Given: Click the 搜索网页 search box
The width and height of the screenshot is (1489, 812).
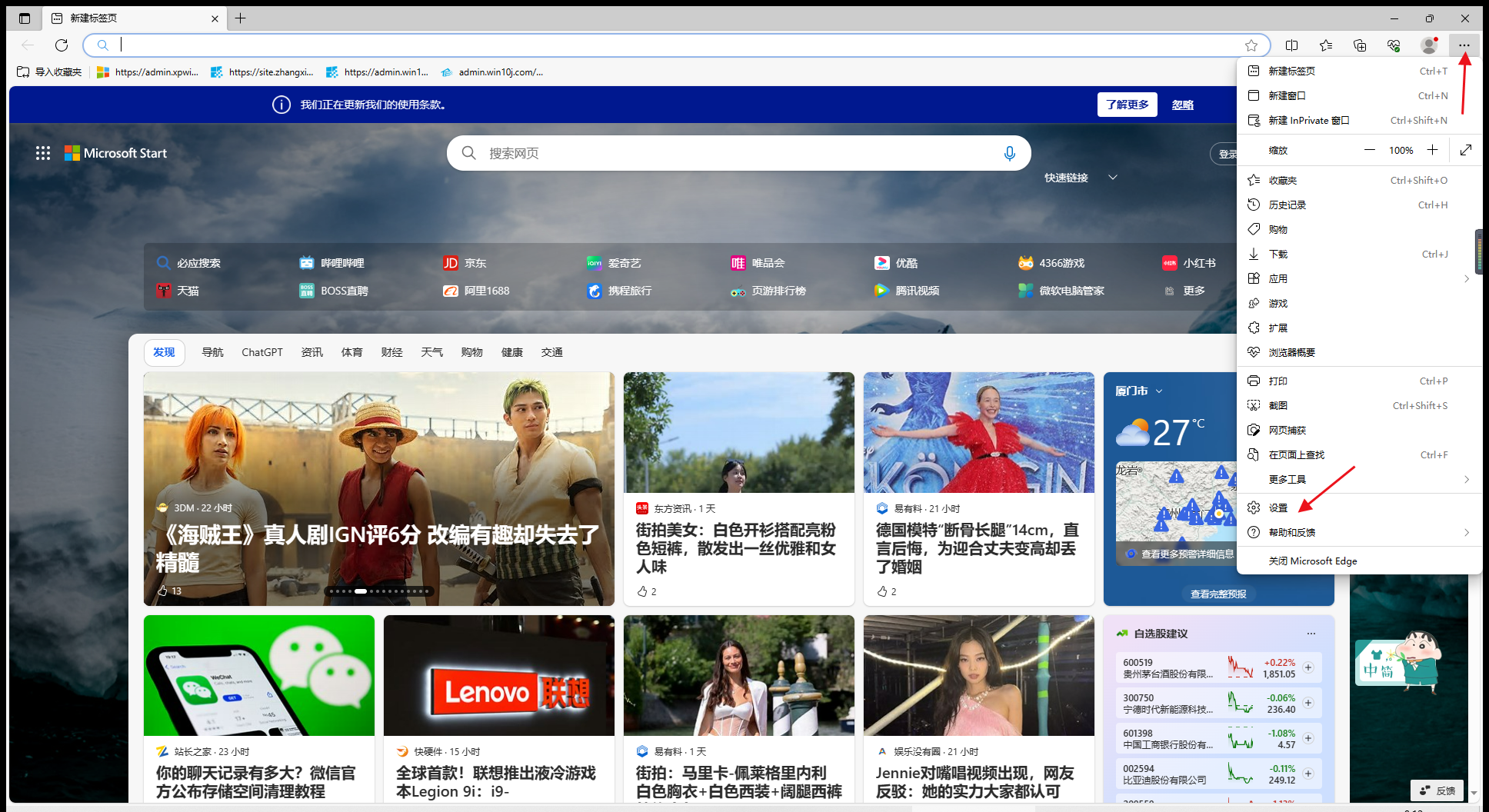Looking at the screenshot, I should pyautogui.click(x=738, y=153).
